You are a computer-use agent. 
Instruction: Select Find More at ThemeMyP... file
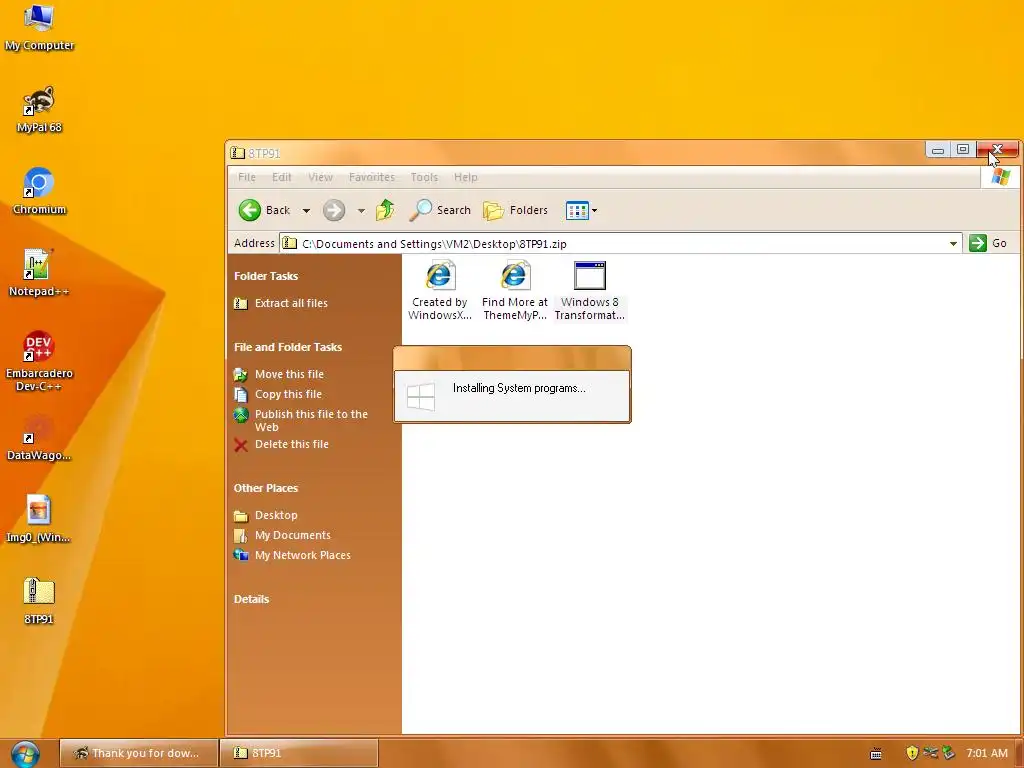click(x=515, y=291)
